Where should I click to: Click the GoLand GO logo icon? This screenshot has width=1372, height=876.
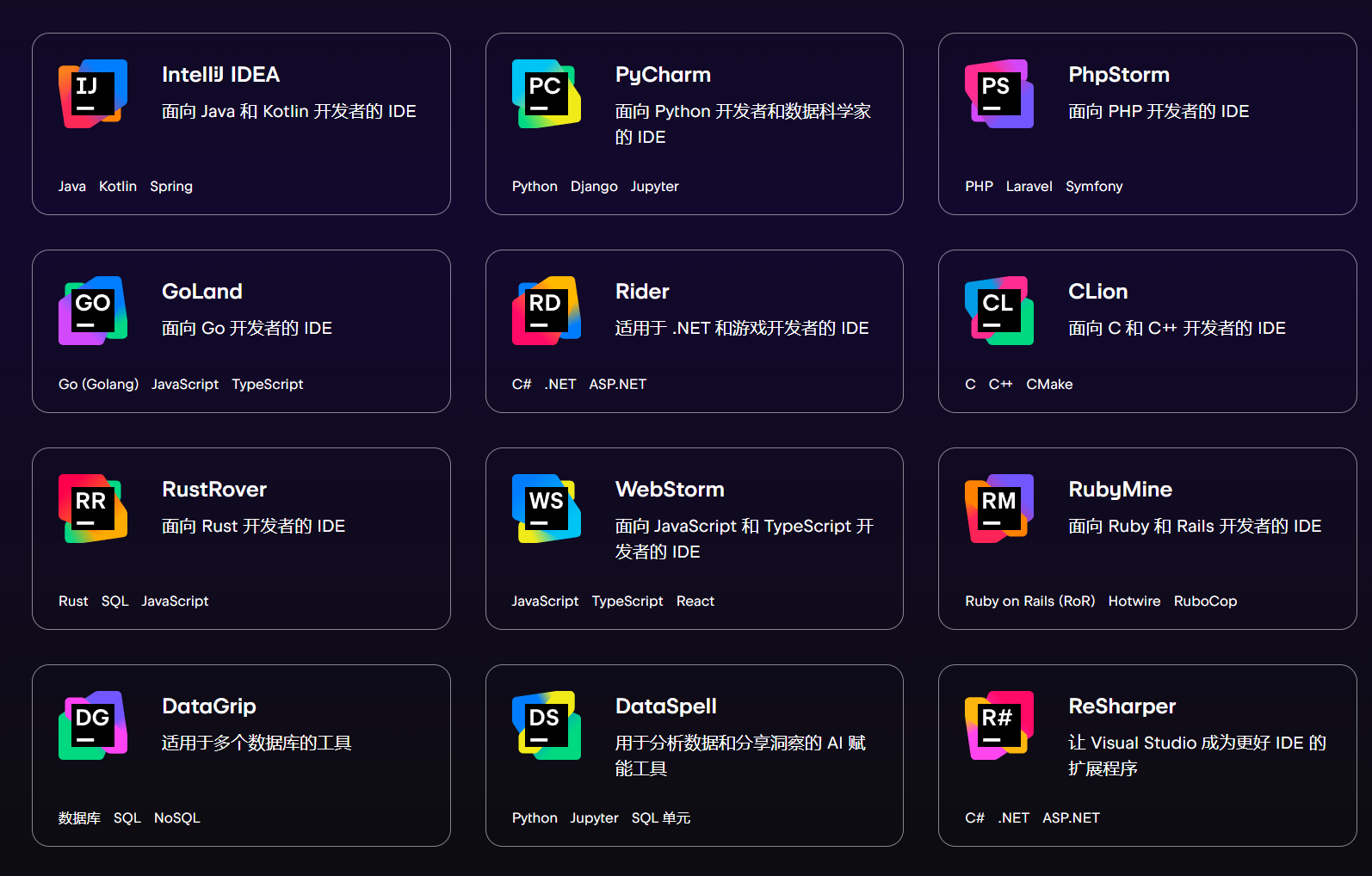coord(93,311)
